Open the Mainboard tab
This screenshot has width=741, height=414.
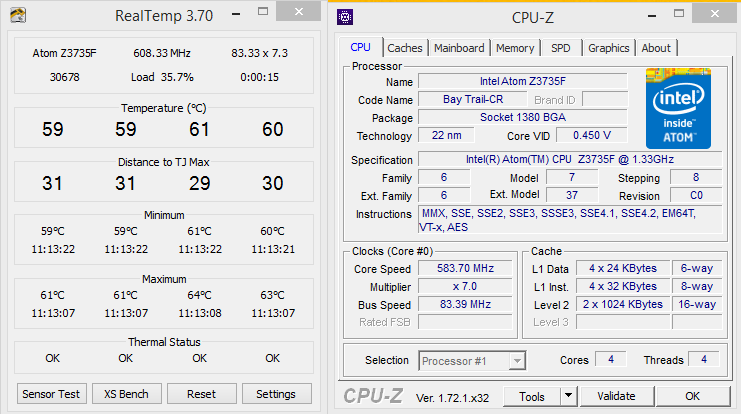click(x=459, y=48)
